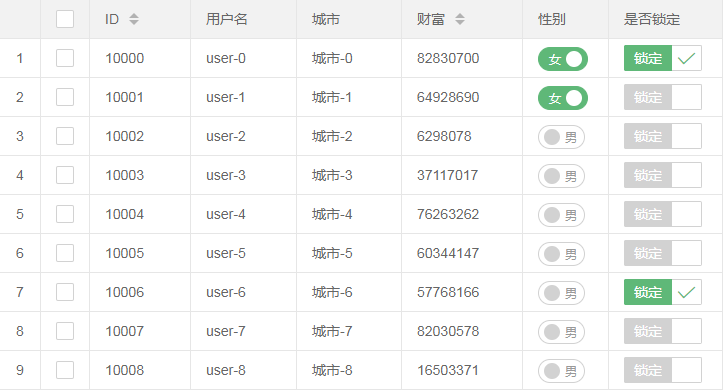Switch user-2 gender toggle from 男
Viewport: 723px width, 390px height.
(561, 137)
